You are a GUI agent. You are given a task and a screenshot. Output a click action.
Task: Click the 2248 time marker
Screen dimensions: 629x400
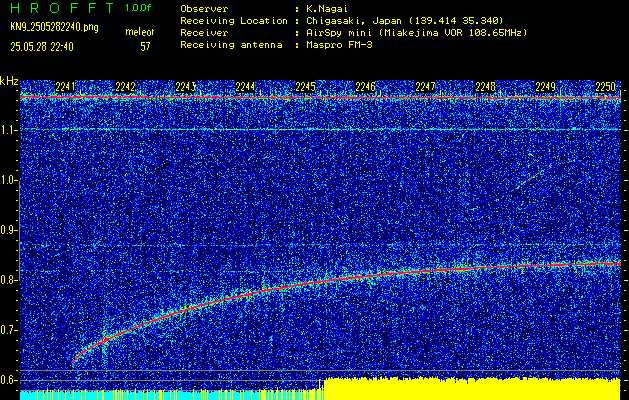click(x=485, y=87)
